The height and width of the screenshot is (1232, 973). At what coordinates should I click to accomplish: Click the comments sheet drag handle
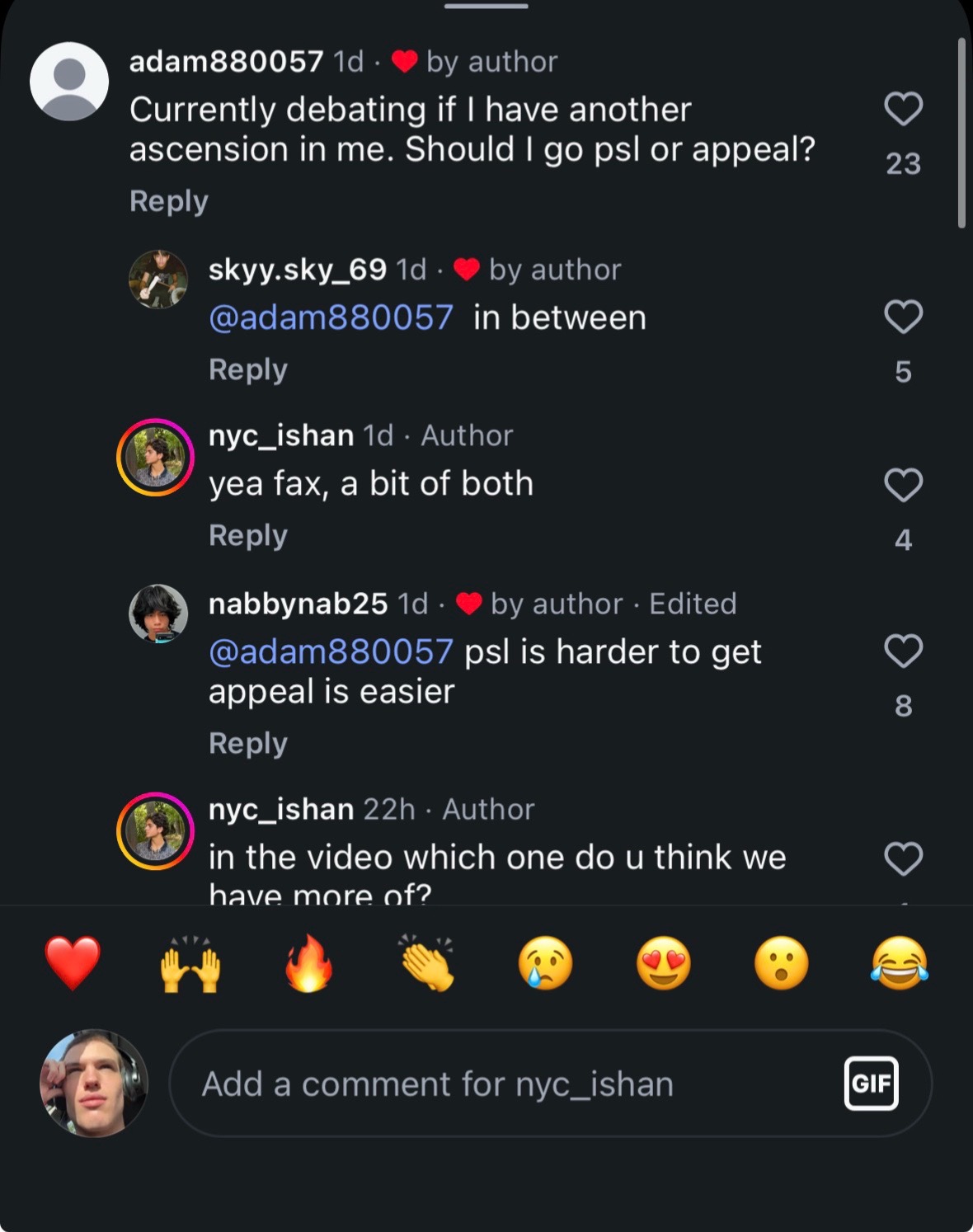tap(486, 7)
